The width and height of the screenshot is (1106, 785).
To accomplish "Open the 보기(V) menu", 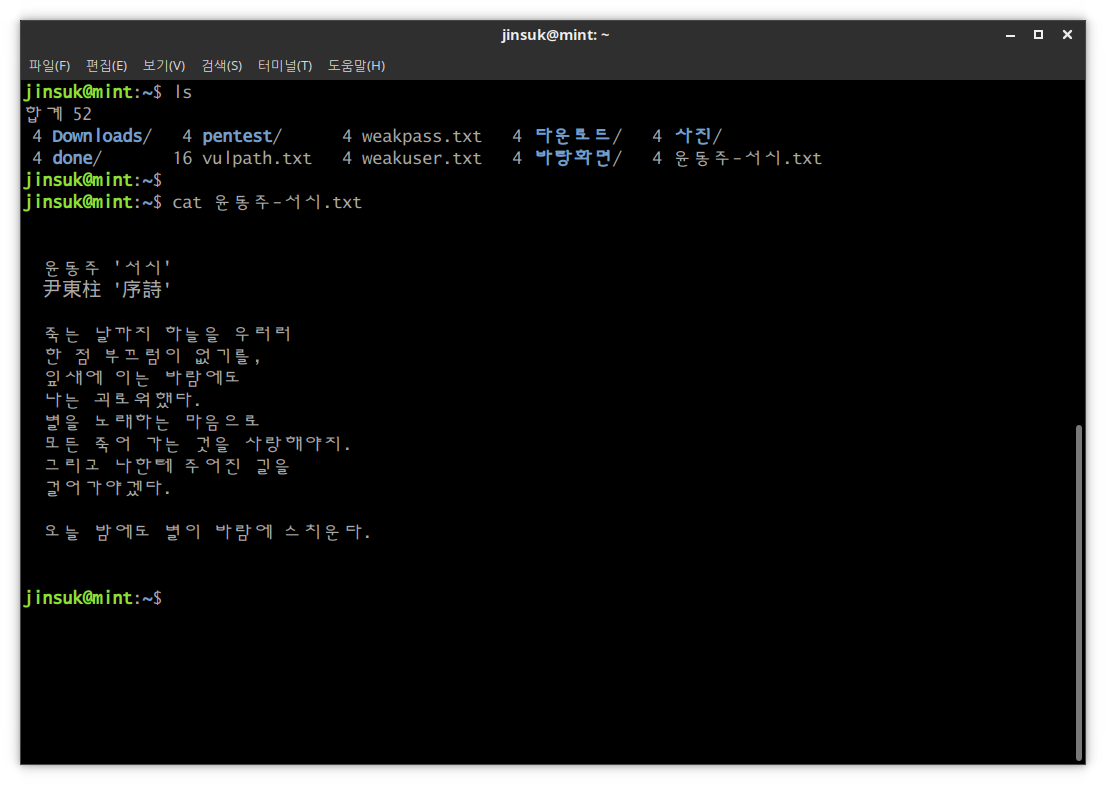I will (x=164, y=66).
